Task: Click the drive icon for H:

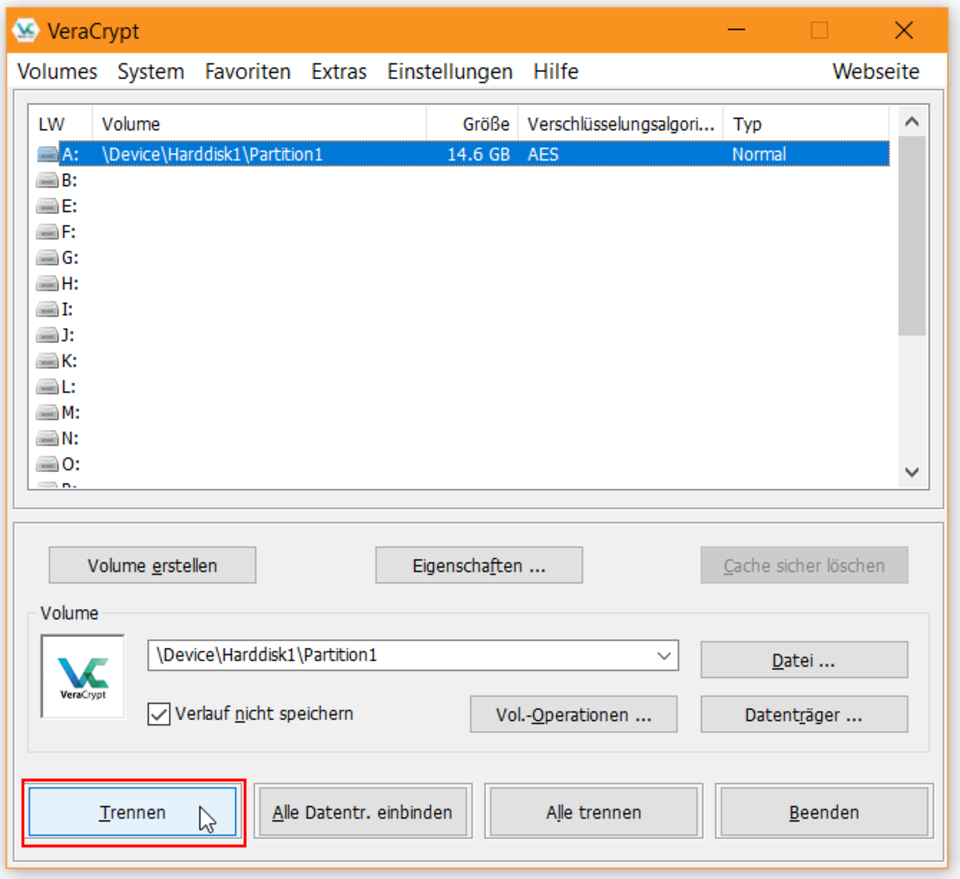Action: (48, 283)
